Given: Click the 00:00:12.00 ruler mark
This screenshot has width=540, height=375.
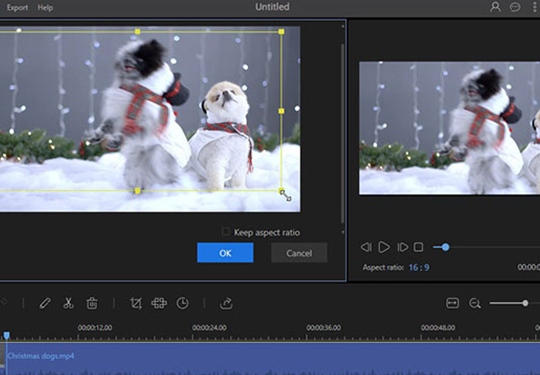Looking at the screenshot, I should tap(95, 327).
